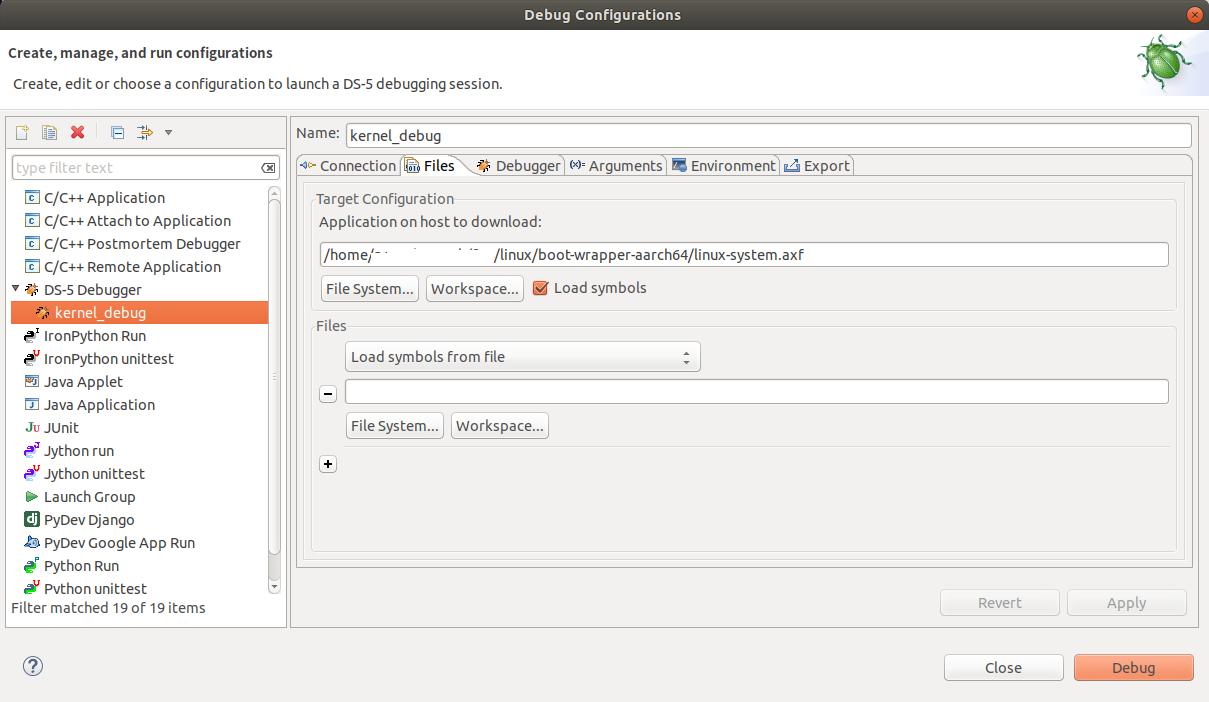Filter launch configurations with the filter icon

click(143, 131)
